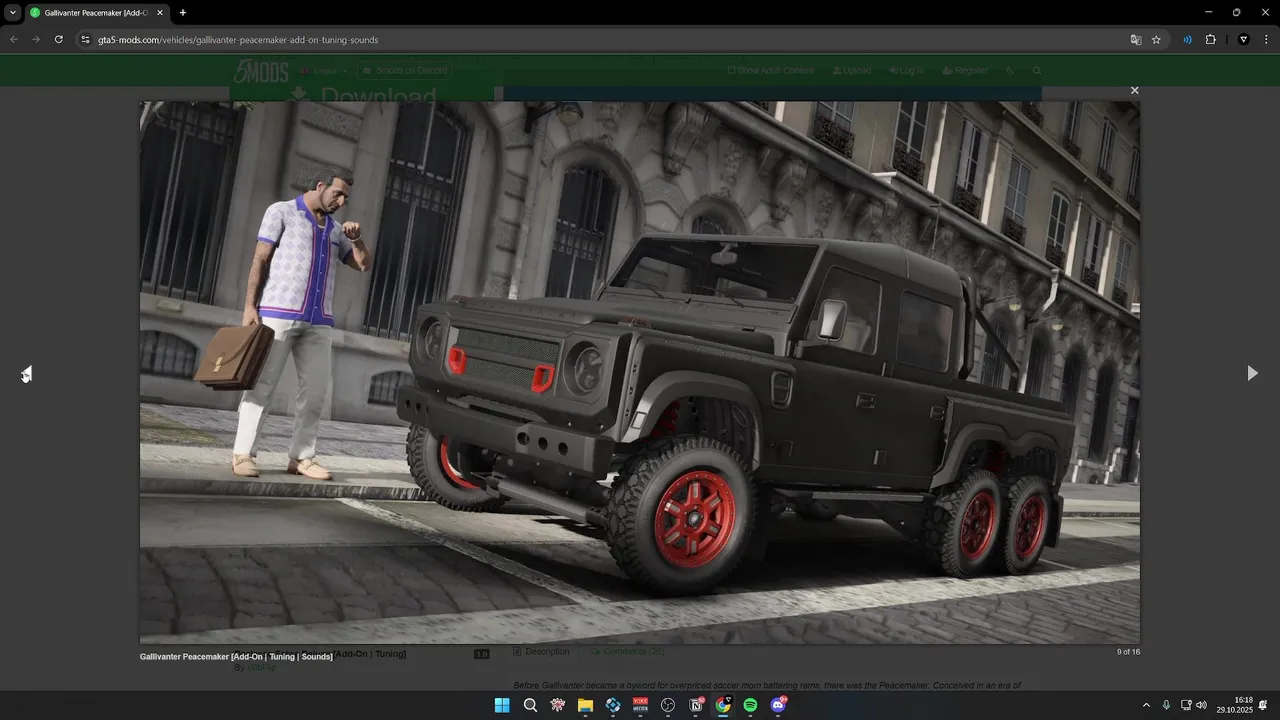The width and height of the screenshot is (1280, 720).
Task: Advance to the next gallery image
Action: click(1252, 373)
